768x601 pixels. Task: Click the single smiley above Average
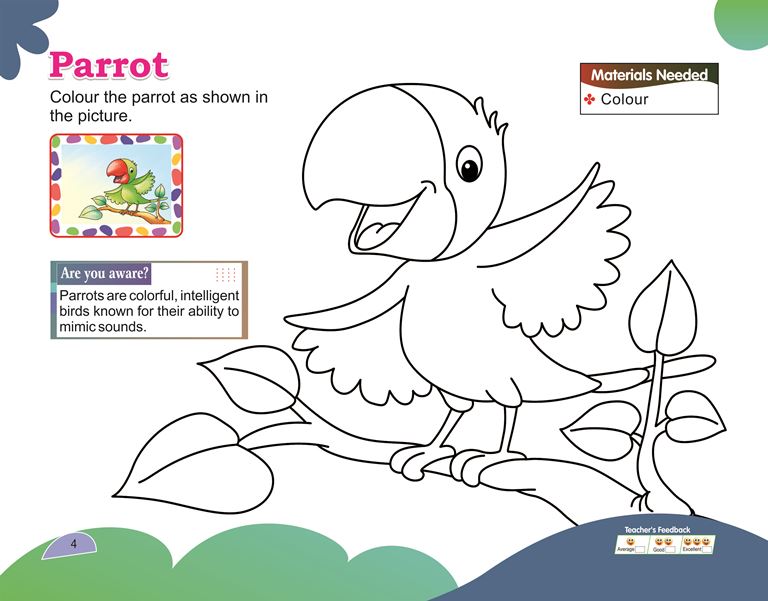tap(631, 542)
